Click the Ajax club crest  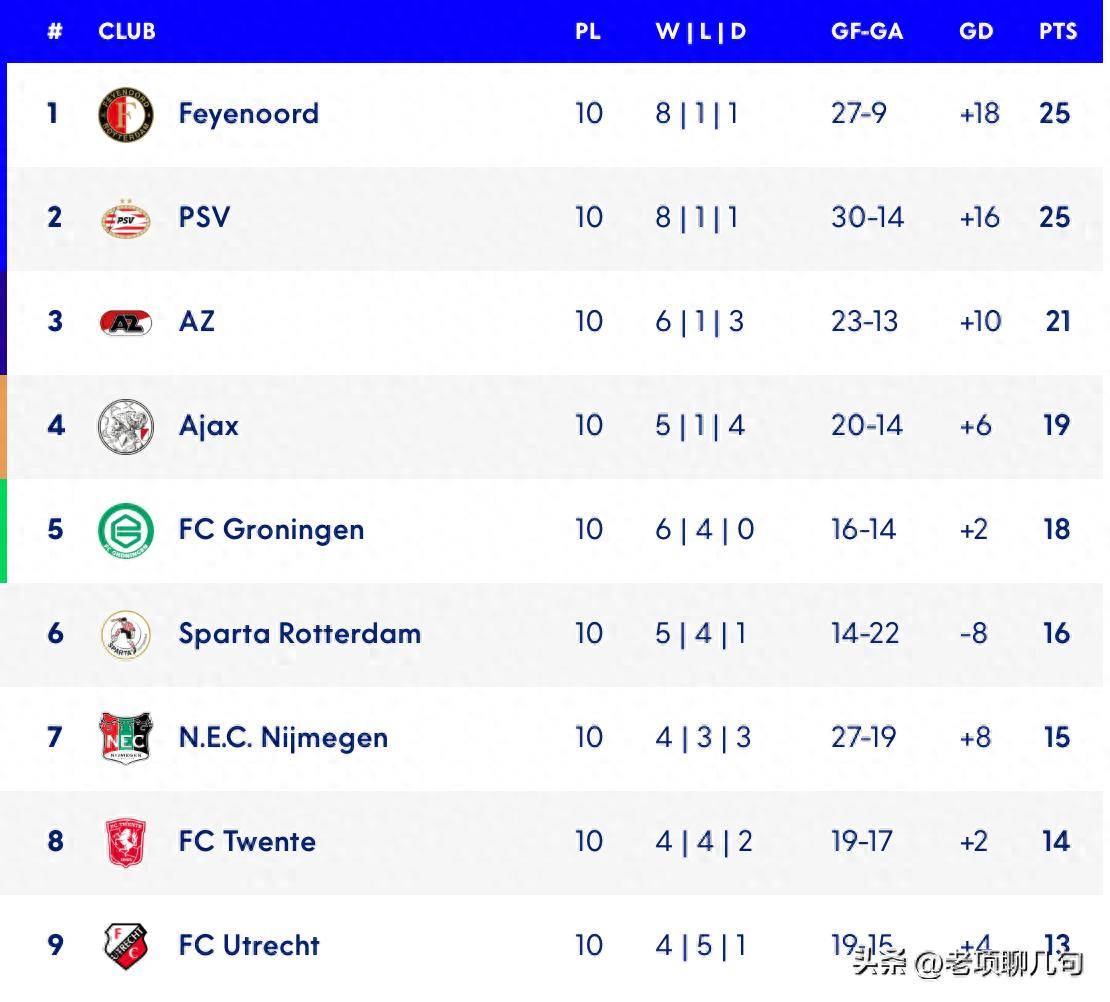(126, 426)
